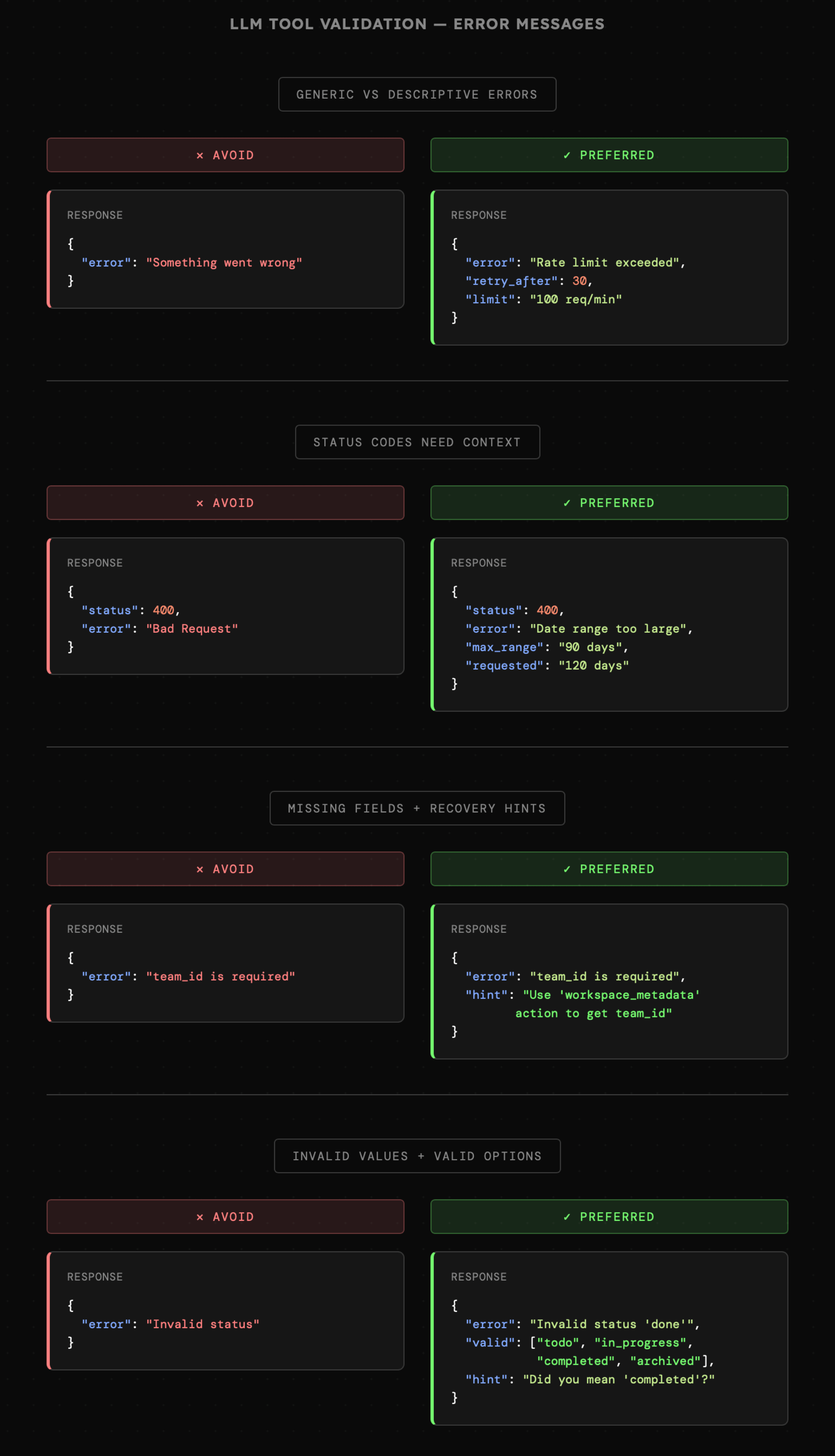
Task: Click the ✓ icon in the Invalid Values PREFERRED banner
Action: 567,1217
